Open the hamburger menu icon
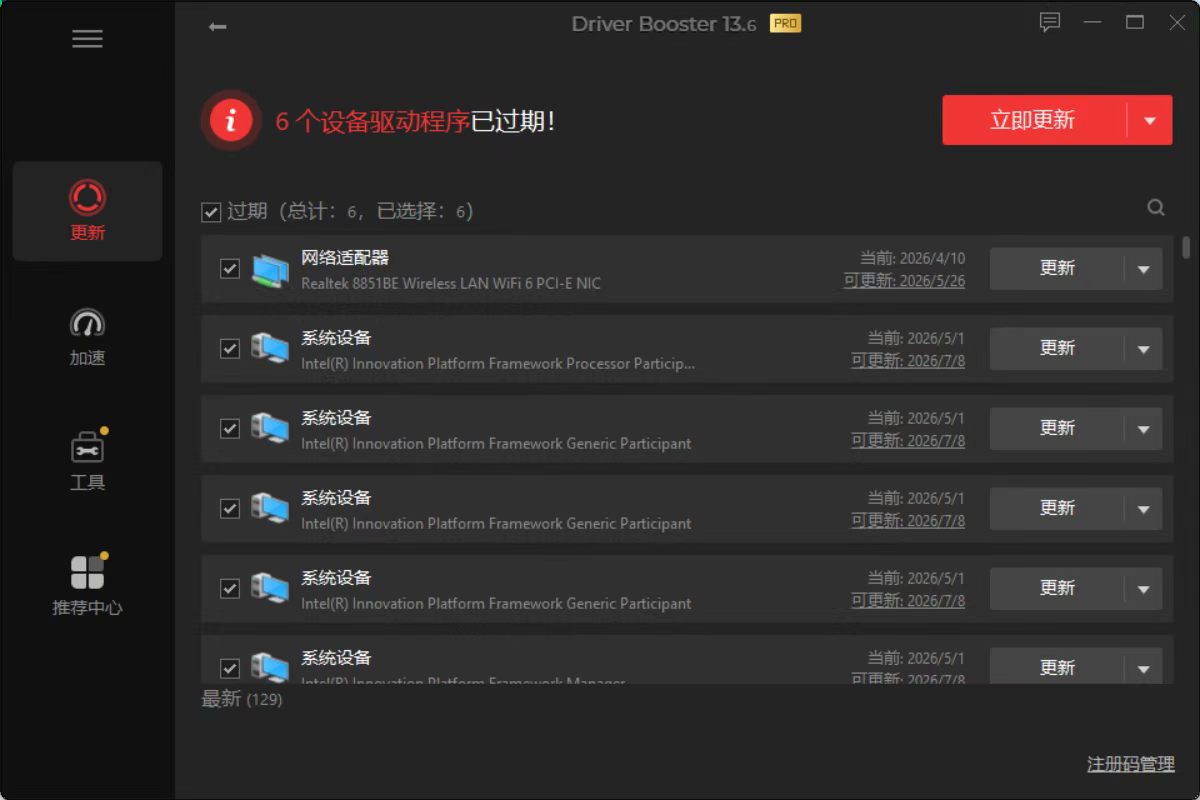 87,39
